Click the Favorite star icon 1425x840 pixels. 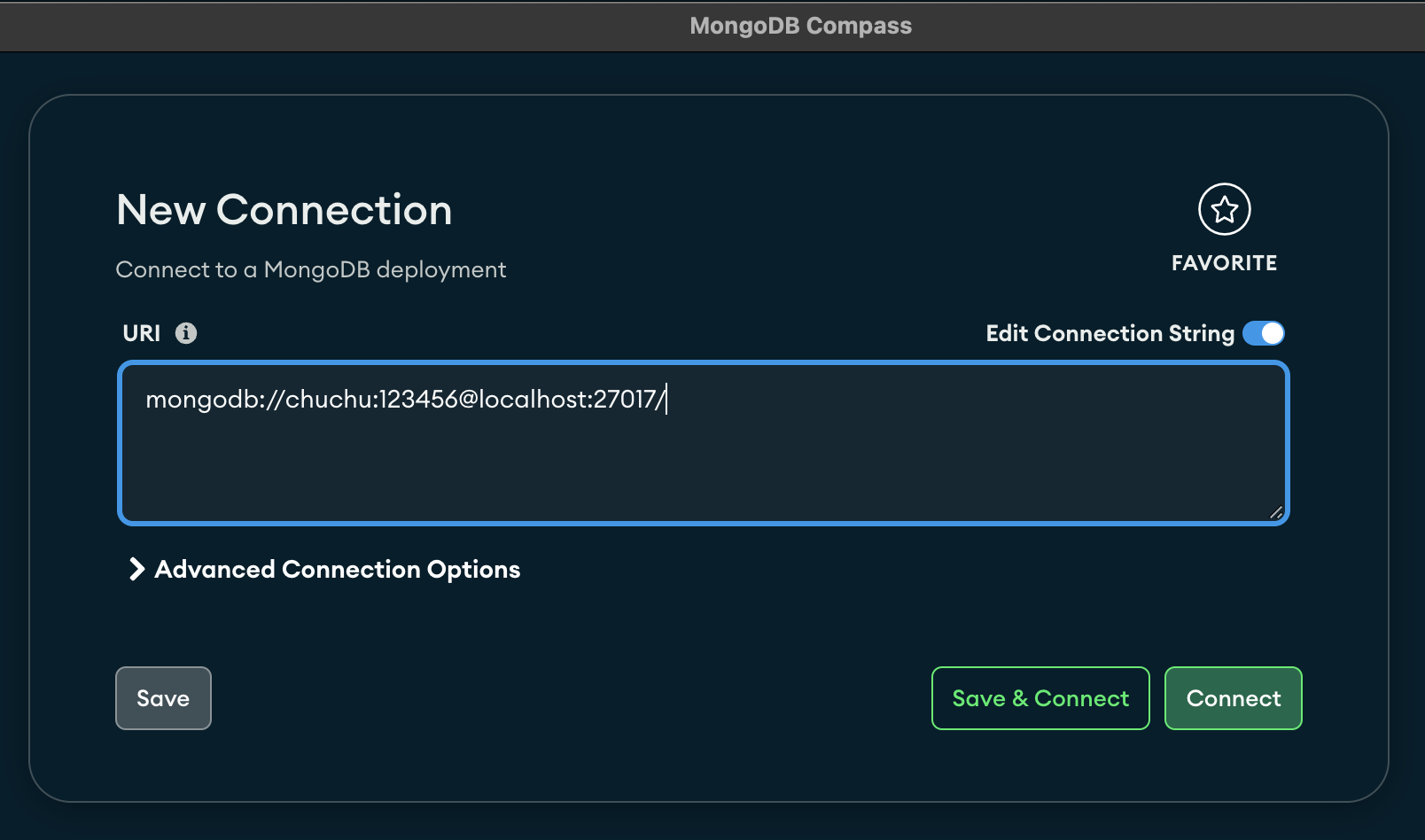coord(1224,210)
